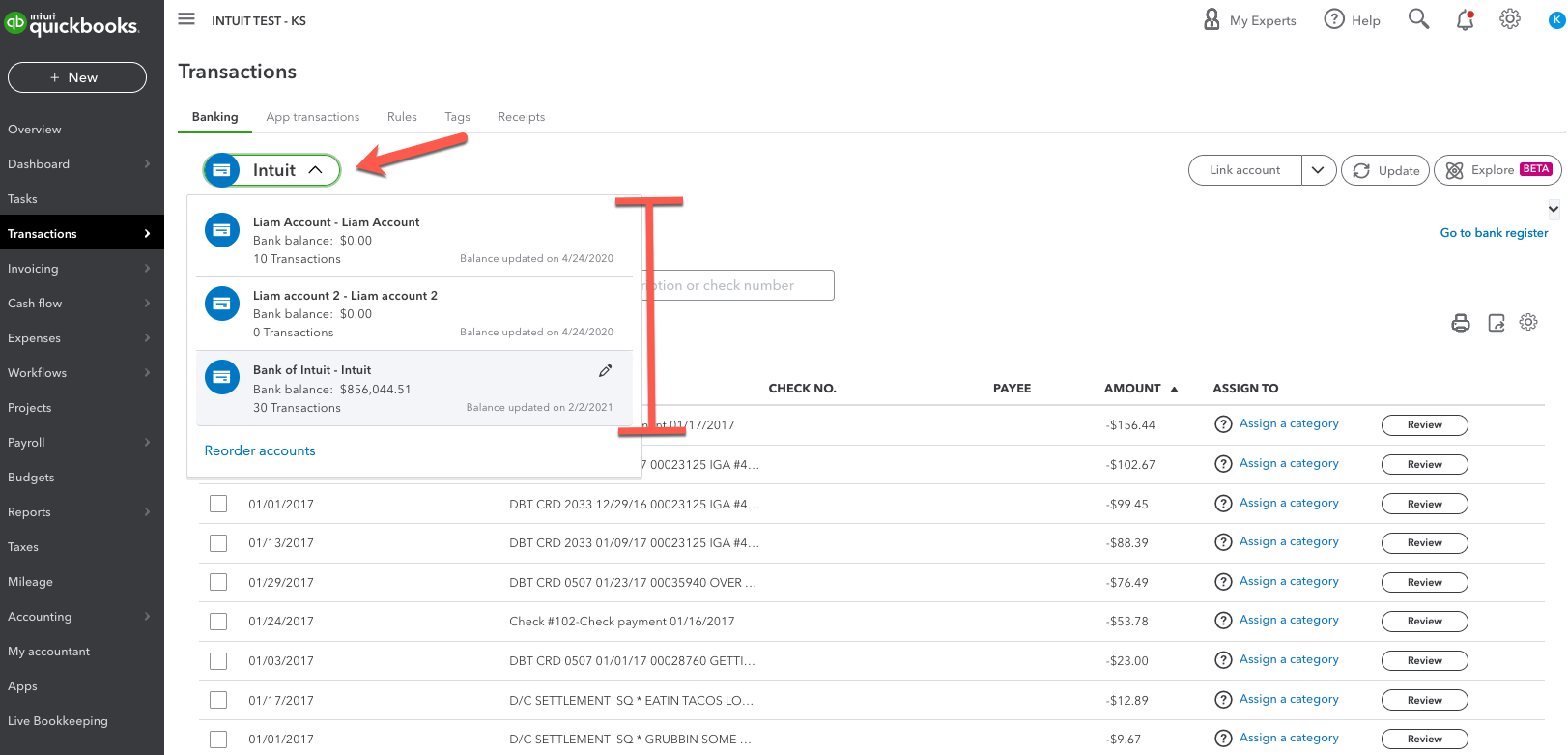This screenshot has width=1568, height=755.
Task: Open Explore BETA
Action: tap(1497, 170)
